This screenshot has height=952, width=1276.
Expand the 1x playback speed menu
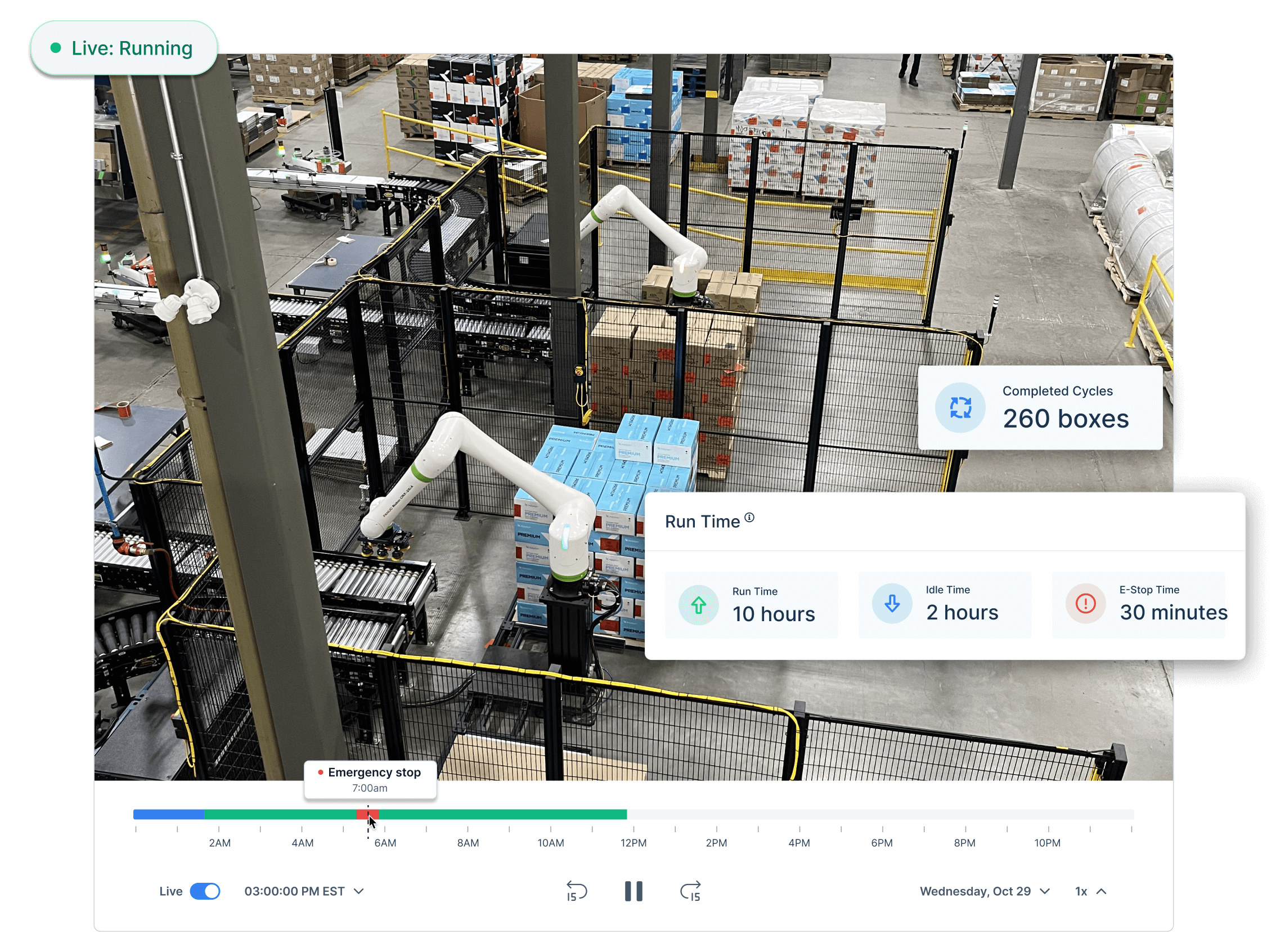[1090, 891]
